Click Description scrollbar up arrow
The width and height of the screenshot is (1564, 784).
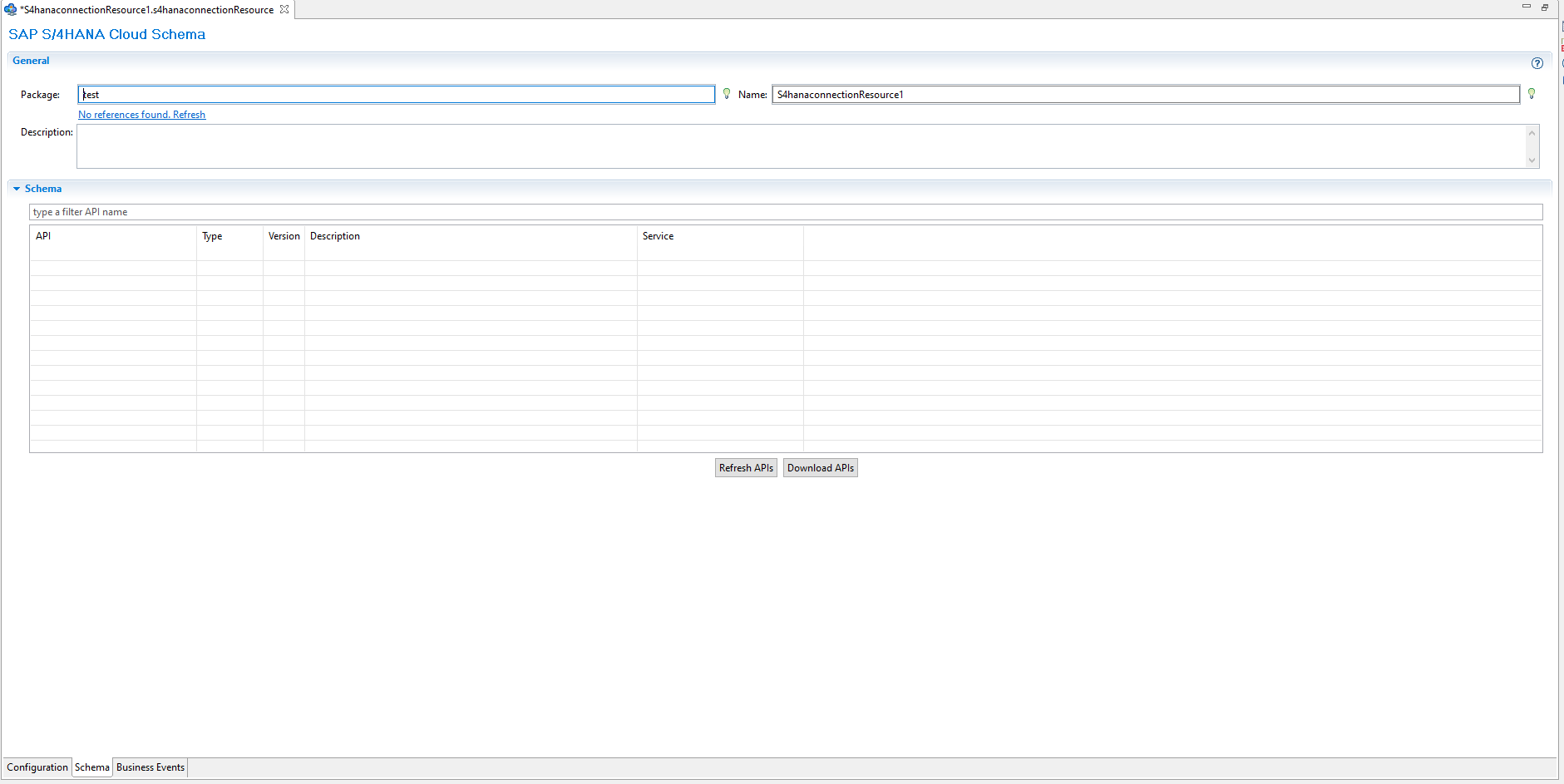1532,133
